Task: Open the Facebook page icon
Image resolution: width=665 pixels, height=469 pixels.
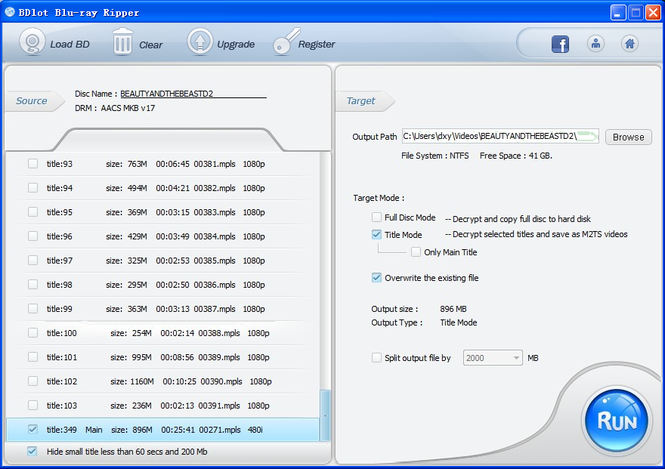Action: click(560, 44)
